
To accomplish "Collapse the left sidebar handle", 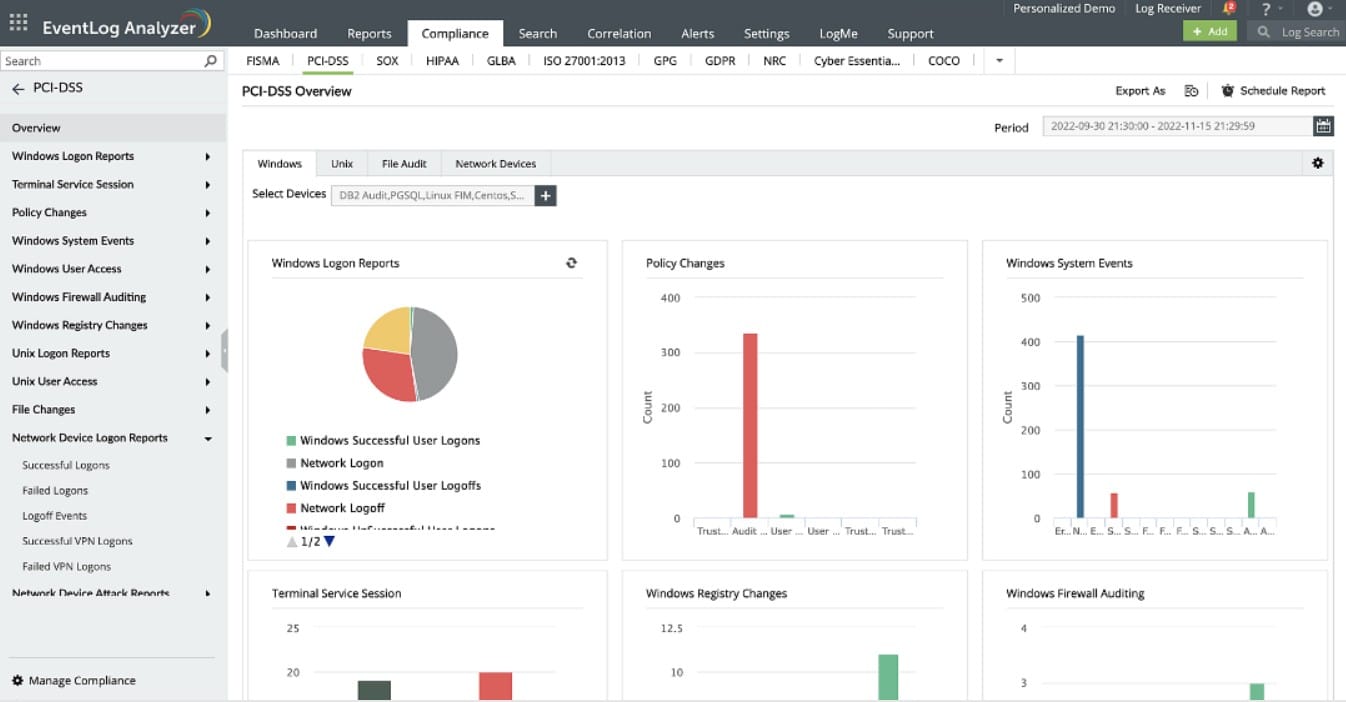I will click(224, 351).
